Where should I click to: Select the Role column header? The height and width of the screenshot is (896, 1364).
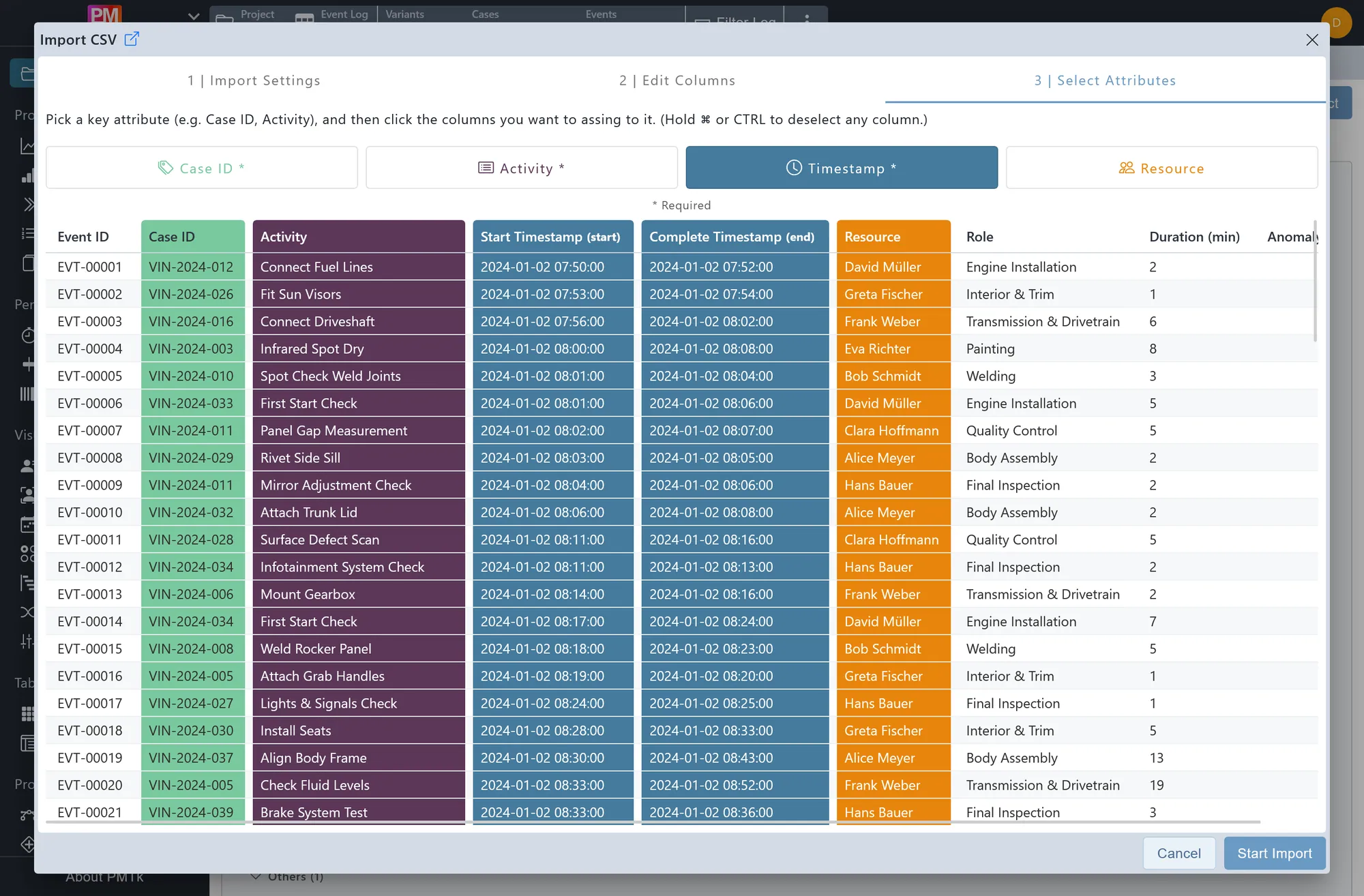coord(979,237)
